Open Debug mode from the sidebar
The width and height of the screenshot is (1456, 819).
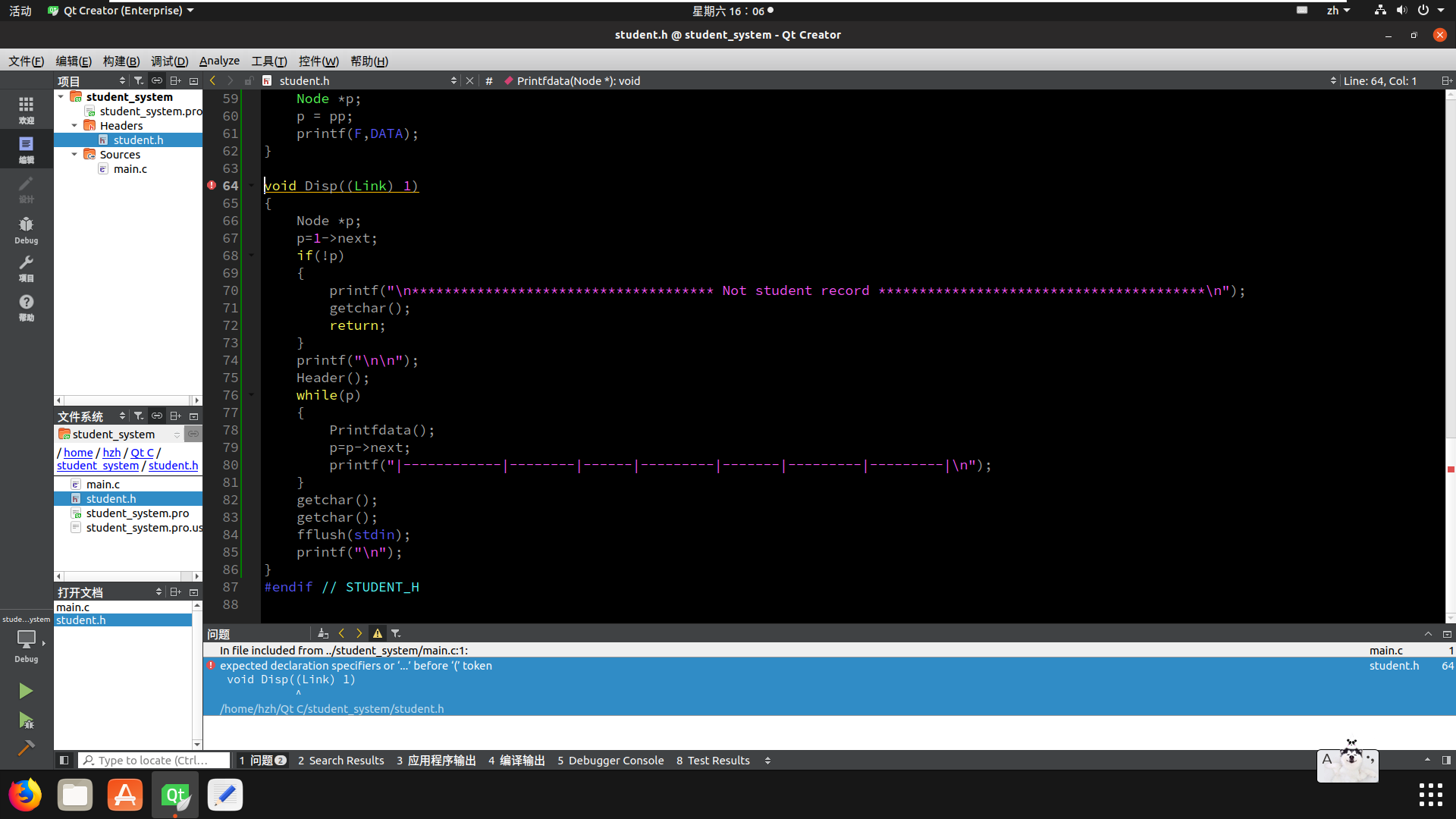[x=26, y=230]
